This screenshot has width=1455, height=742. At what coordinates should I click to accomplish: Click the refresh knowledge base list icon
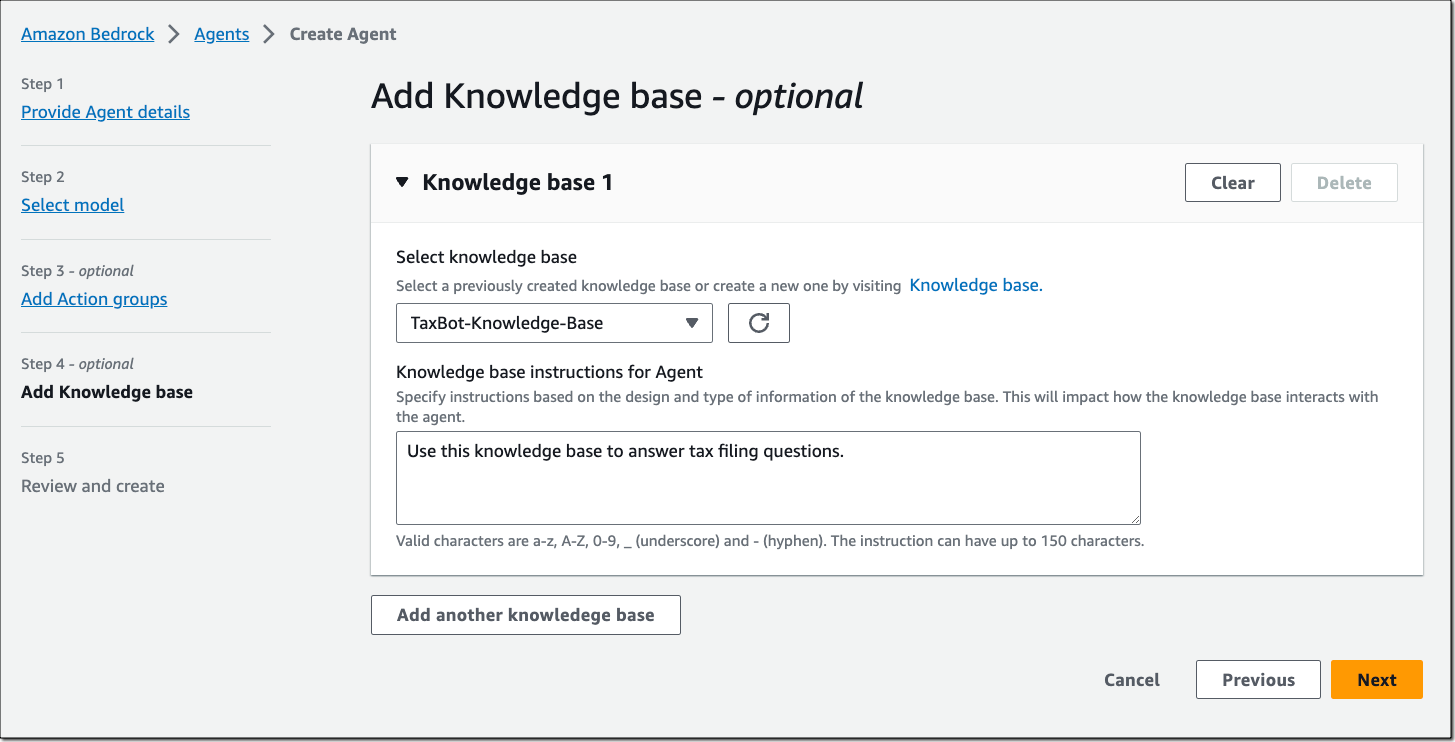pyautogui.click(x=758, y=322)
